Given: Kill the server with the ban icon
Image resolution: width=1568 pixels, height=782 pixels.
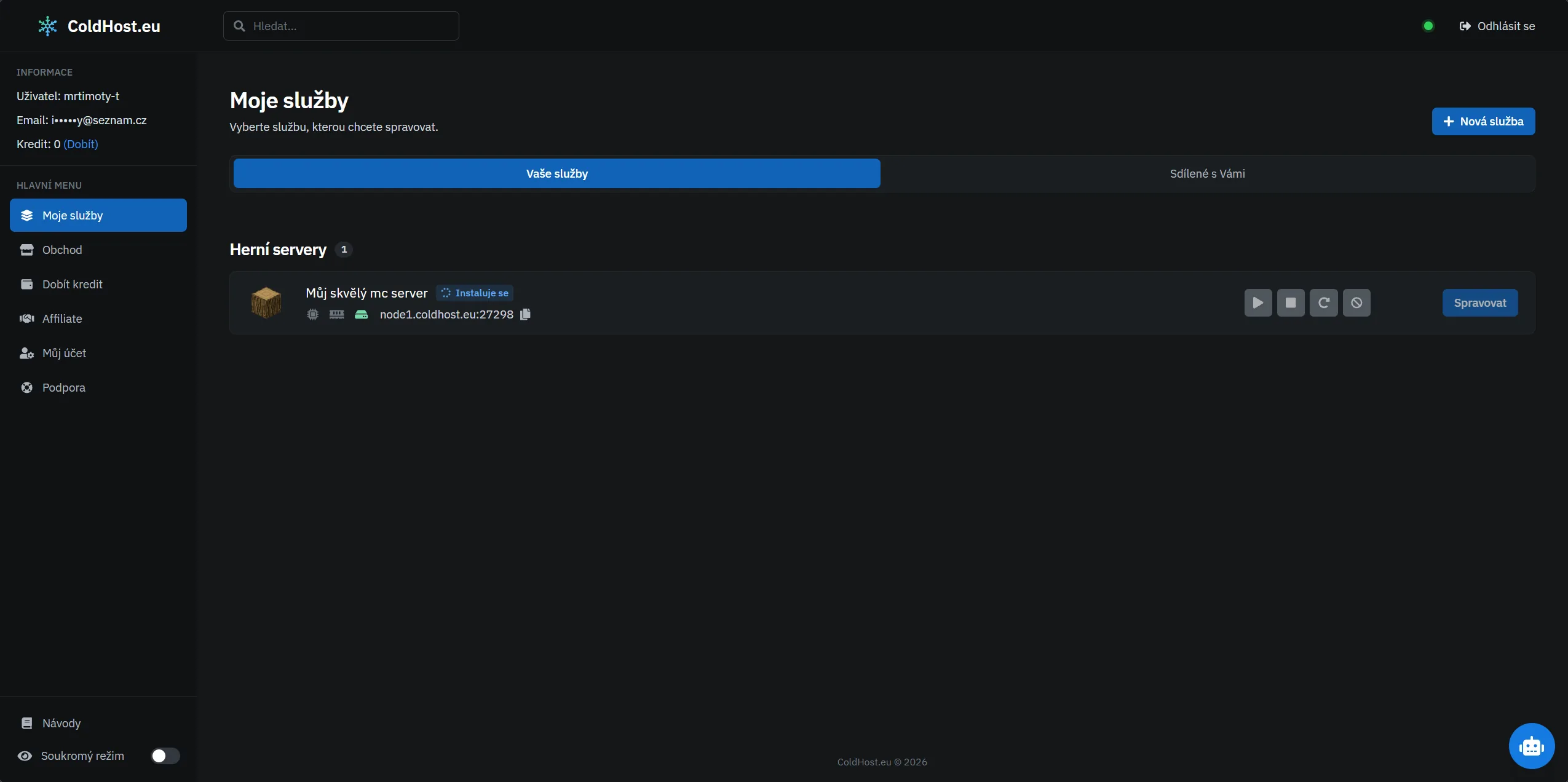Looking at the screenshot, I should (x=1356, y=302).
